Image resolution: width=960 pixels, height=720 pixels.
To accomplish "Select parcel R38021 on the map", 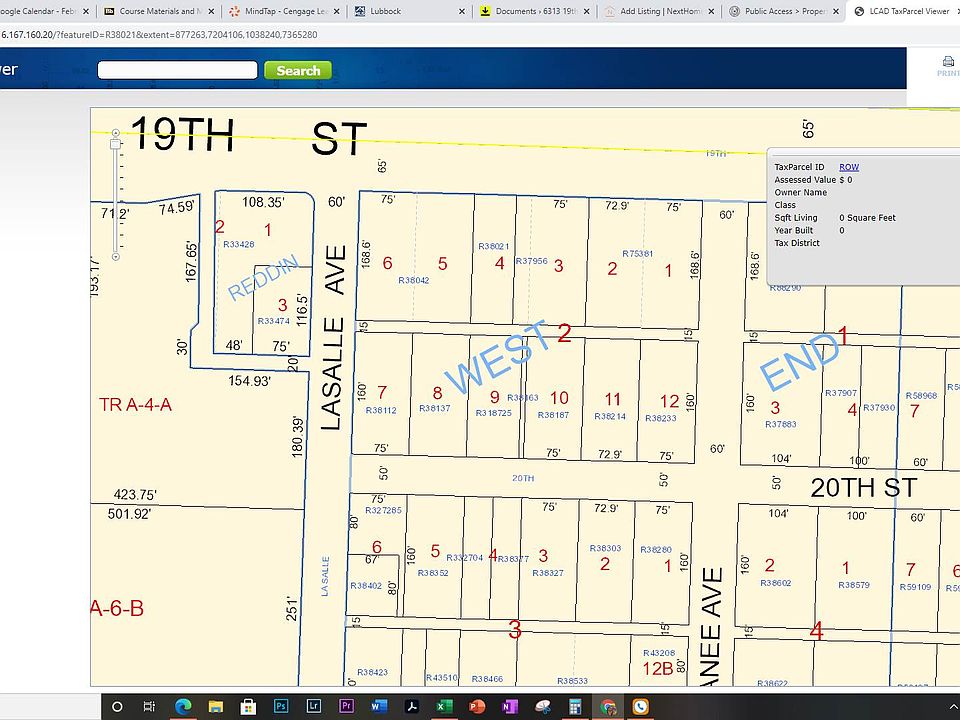I will [493, 247].
